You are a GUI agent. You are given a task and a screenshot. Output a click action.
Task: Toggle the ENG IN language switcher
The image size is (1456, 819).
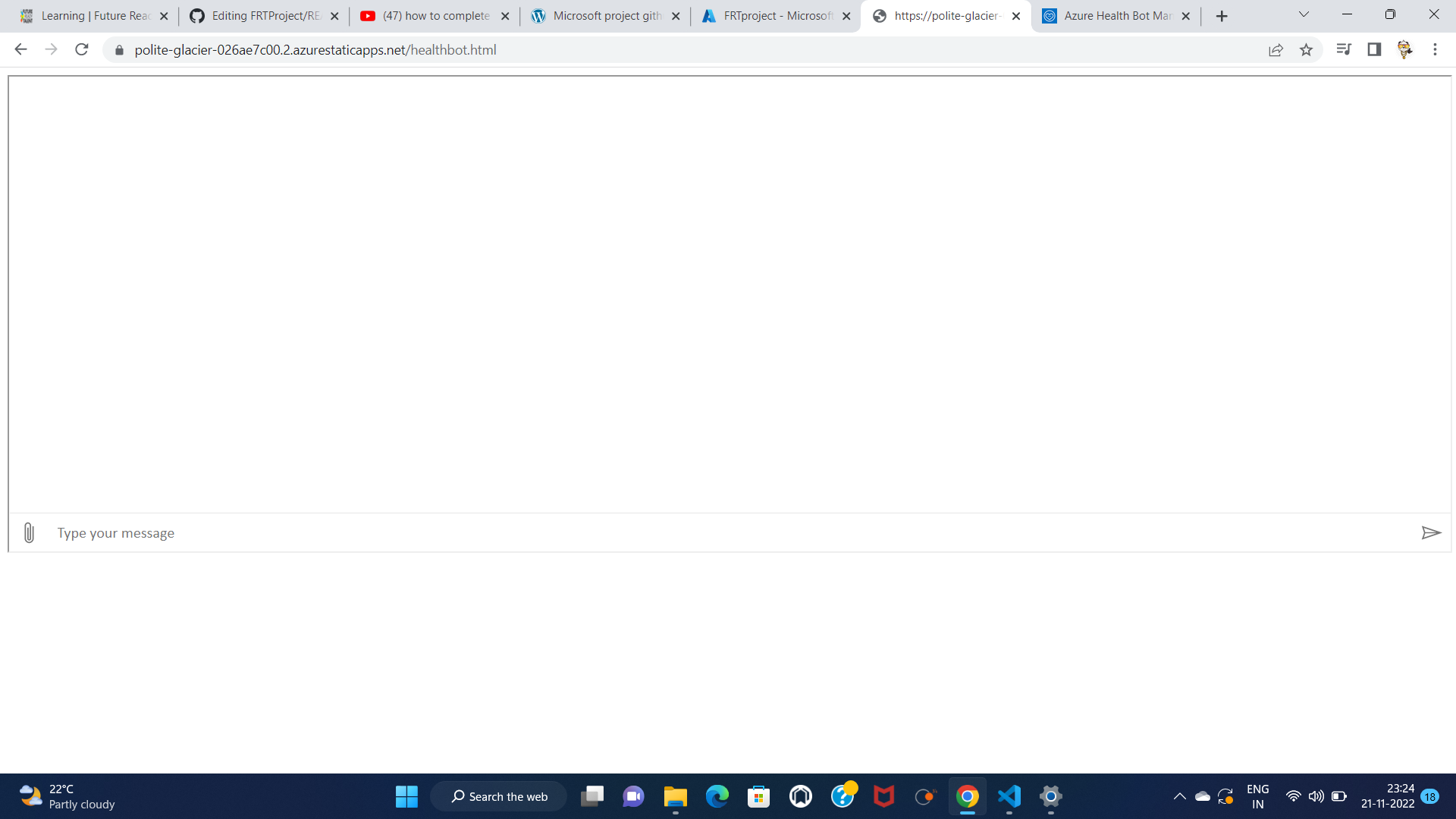pyautogui.click(x=1257, y=796)
